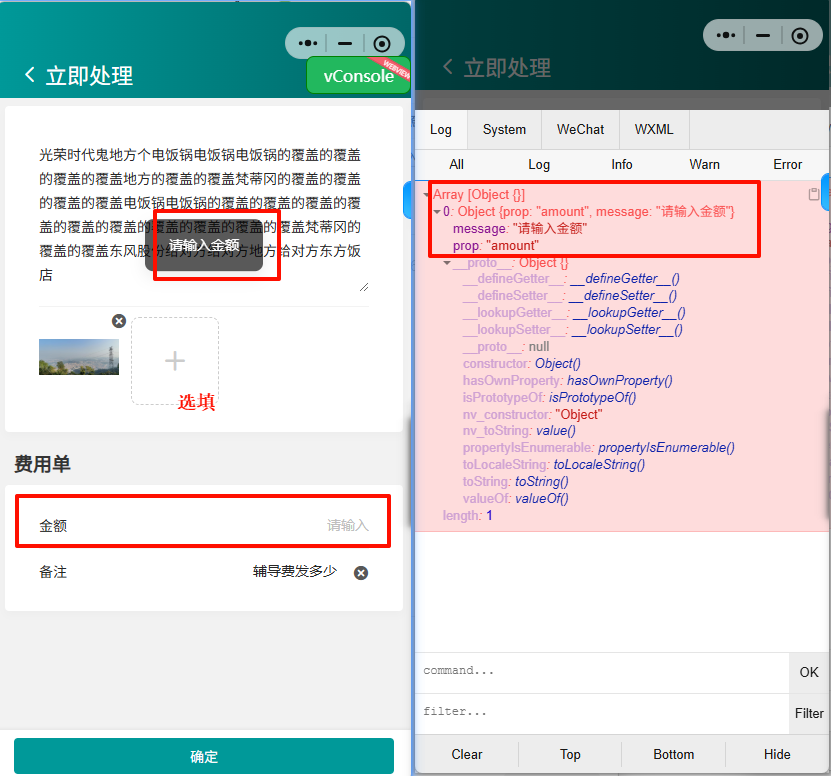Viewport: 831px width, 776px height.
Task: Open the WXML tab
Action: [654, 130]
